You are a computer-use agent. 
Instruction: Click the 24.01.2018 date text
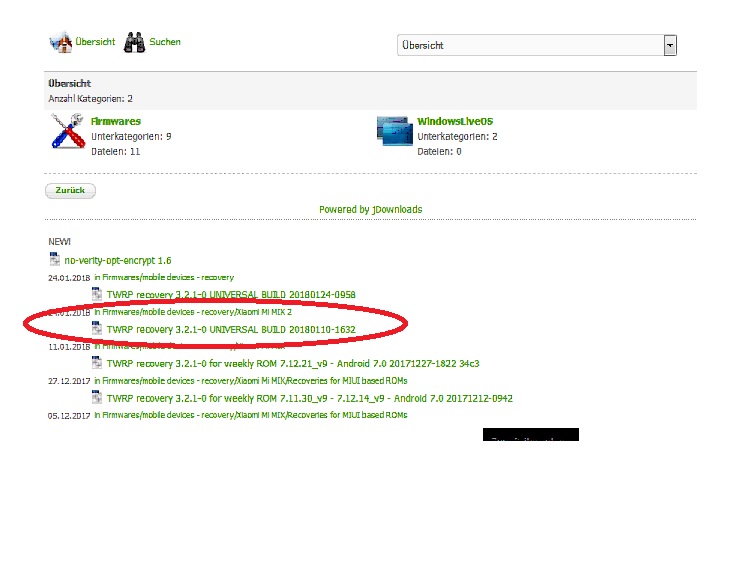[x=69, y=278]
